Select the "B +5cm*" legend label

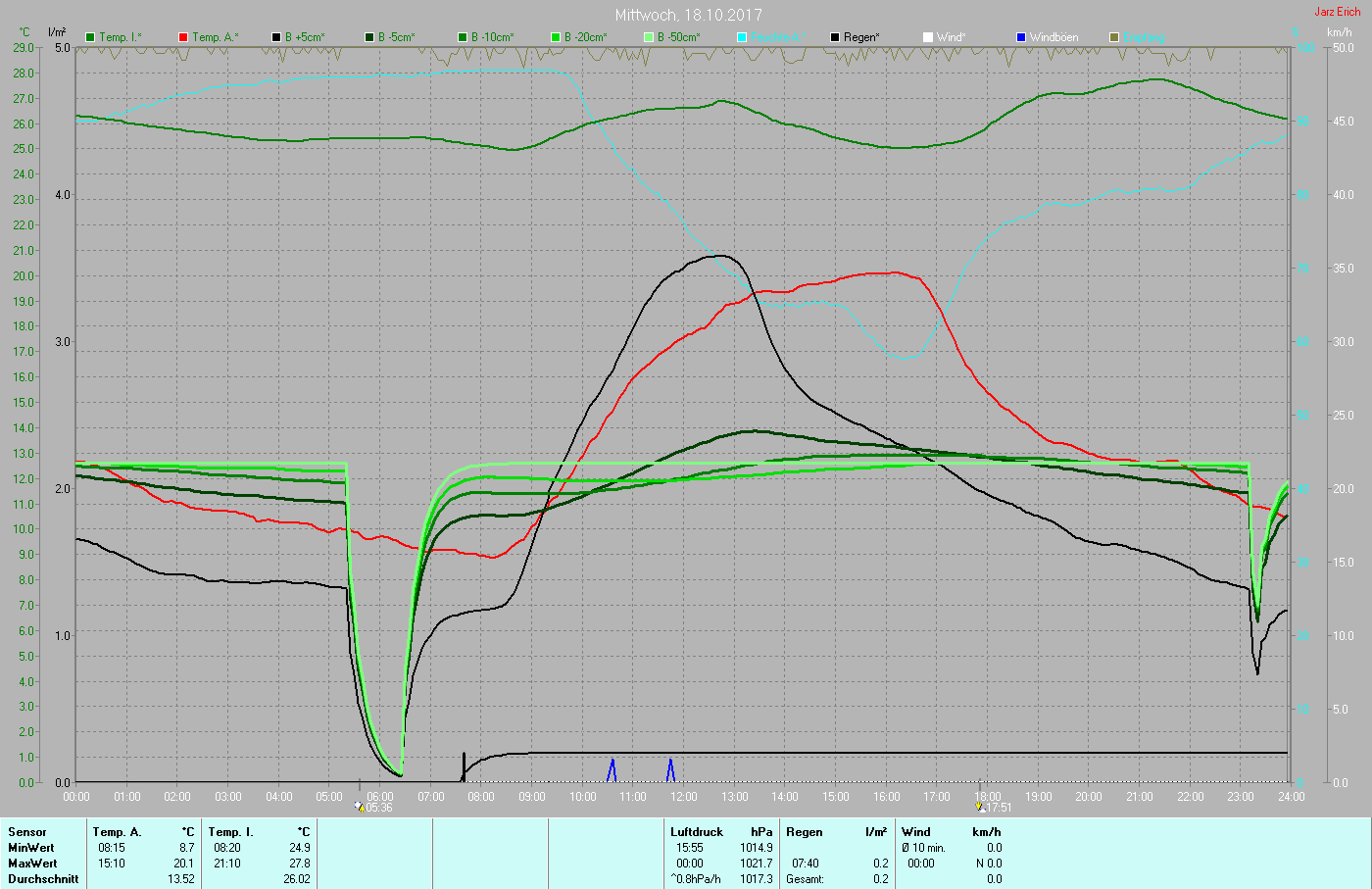(306, 37)
